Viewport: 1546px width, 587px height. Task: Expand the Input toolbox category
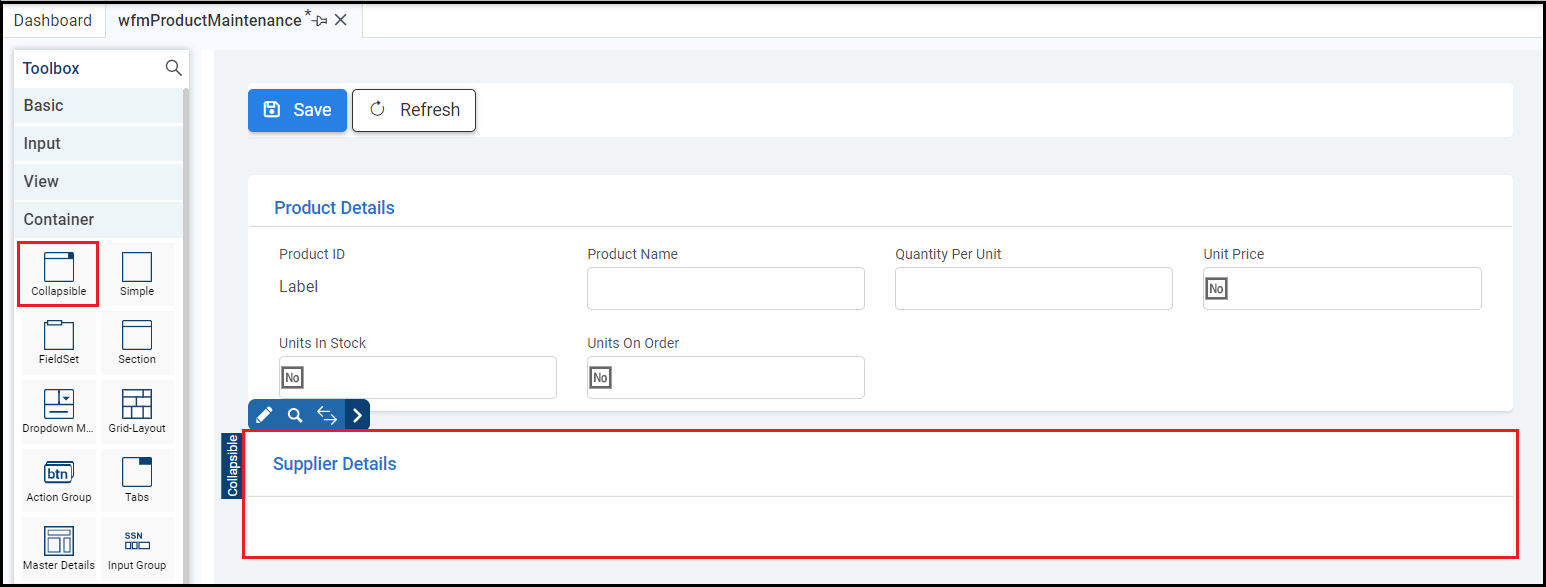(x=98, y=144)
